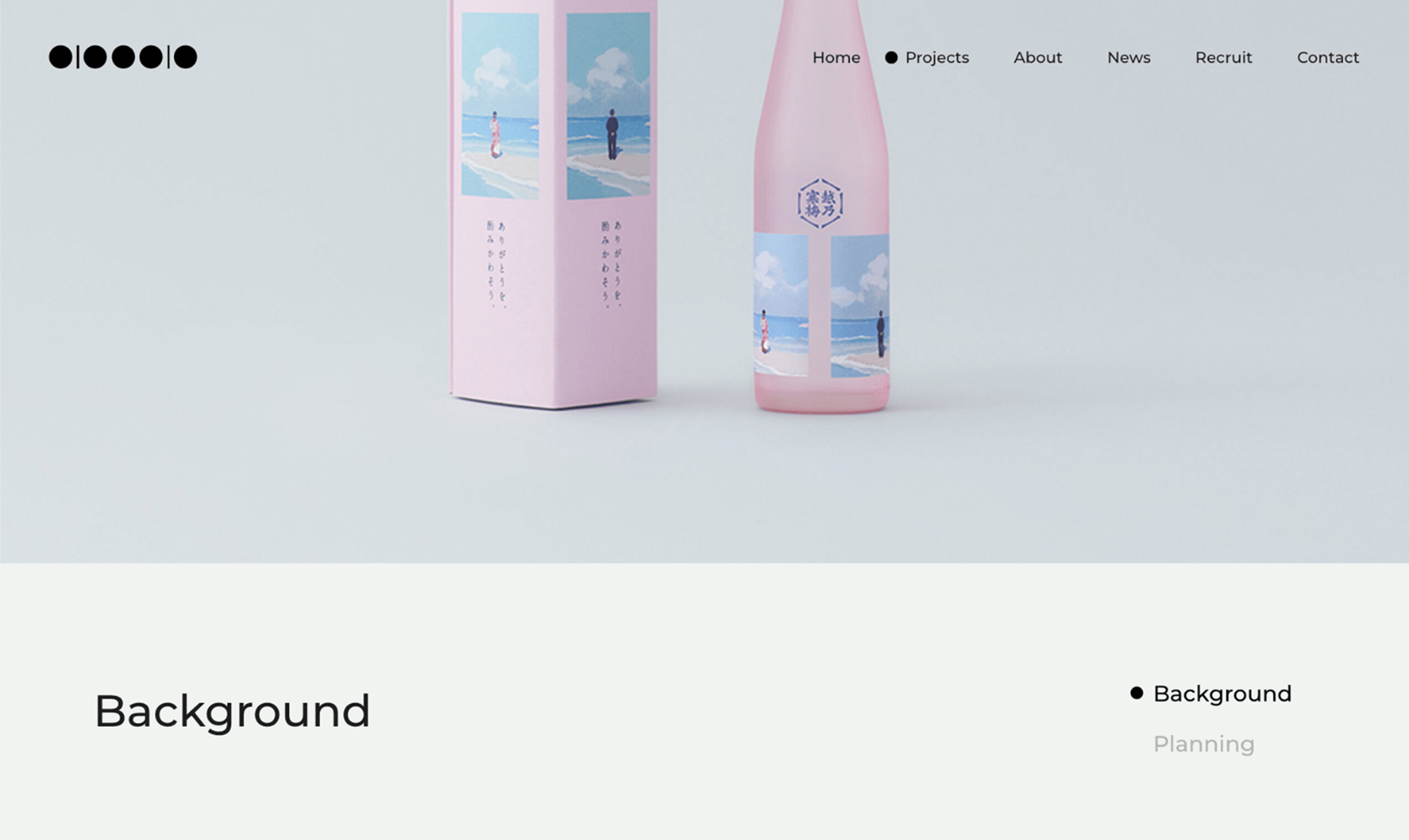Navigate to Contact
The height and width of the screenshot is (840, 1409).
tap(1327, 58)
